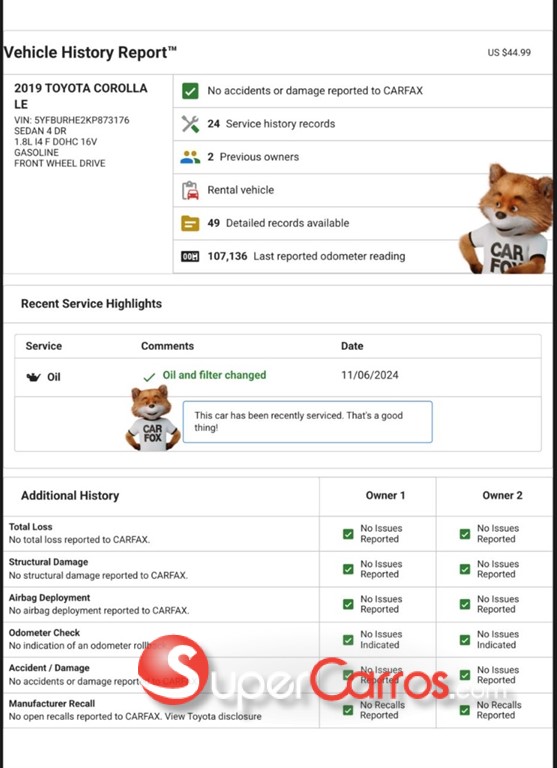Select the Owner 2 column header
This screenshot has height=768, width=557.
502,496
